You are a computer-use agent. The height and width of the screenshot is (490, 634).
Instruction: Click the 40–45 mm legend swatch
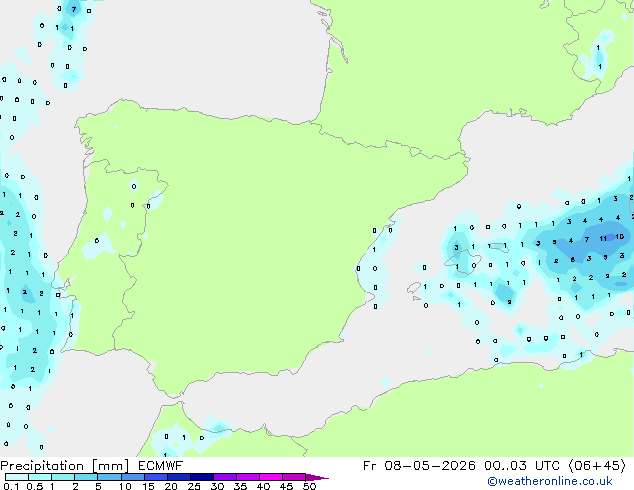point(271,477)
